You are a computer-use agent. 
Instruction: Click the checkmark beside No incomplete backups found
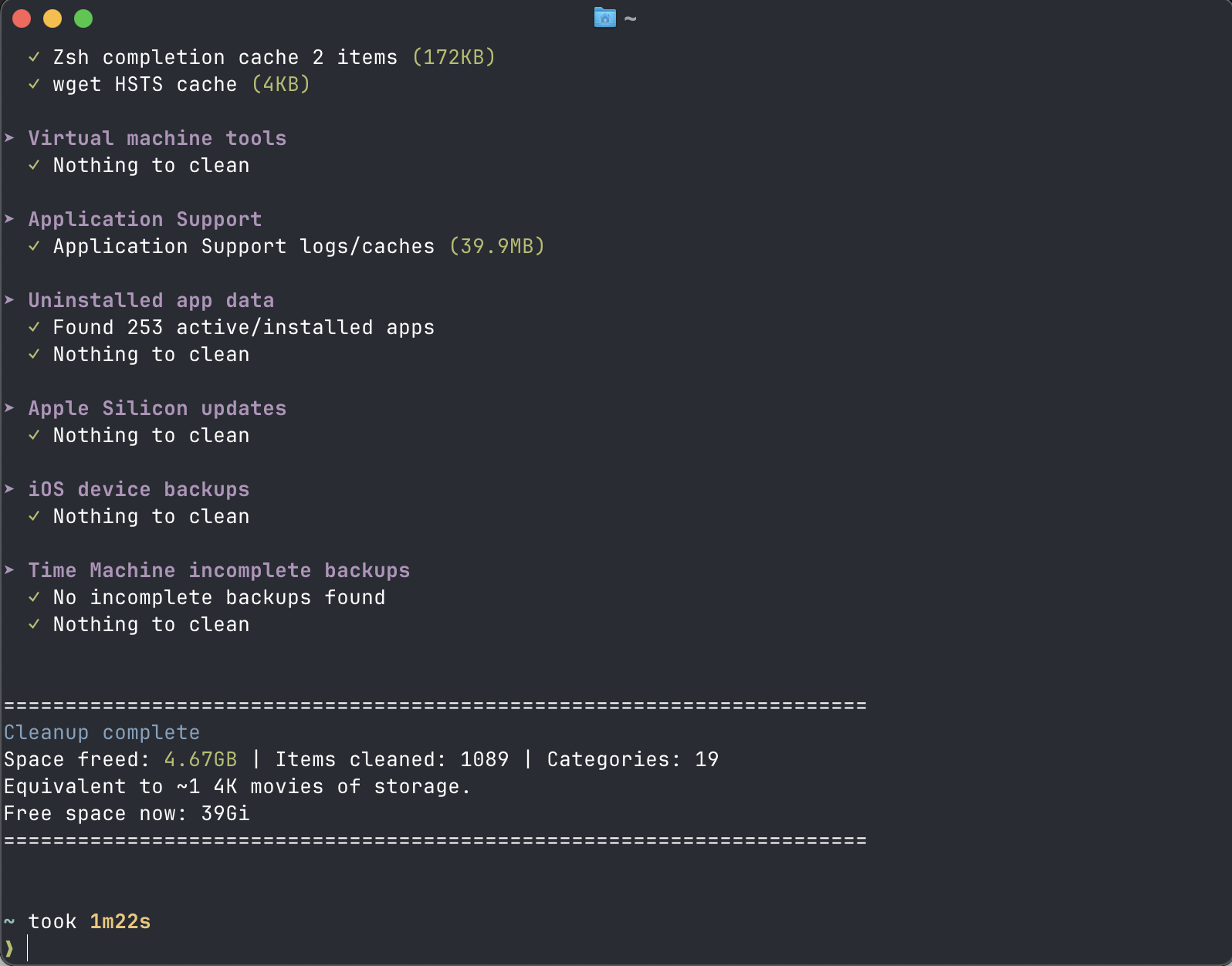(x=34, y=597)
